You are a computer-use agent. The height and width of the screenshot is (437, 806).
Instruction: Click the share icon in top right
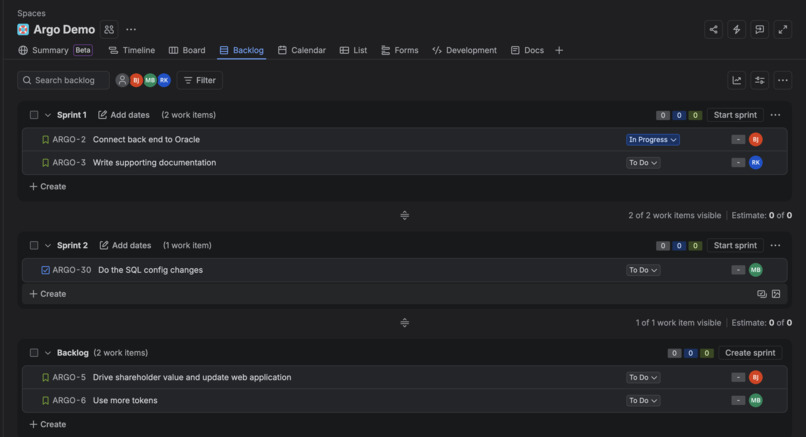(713, 29)
